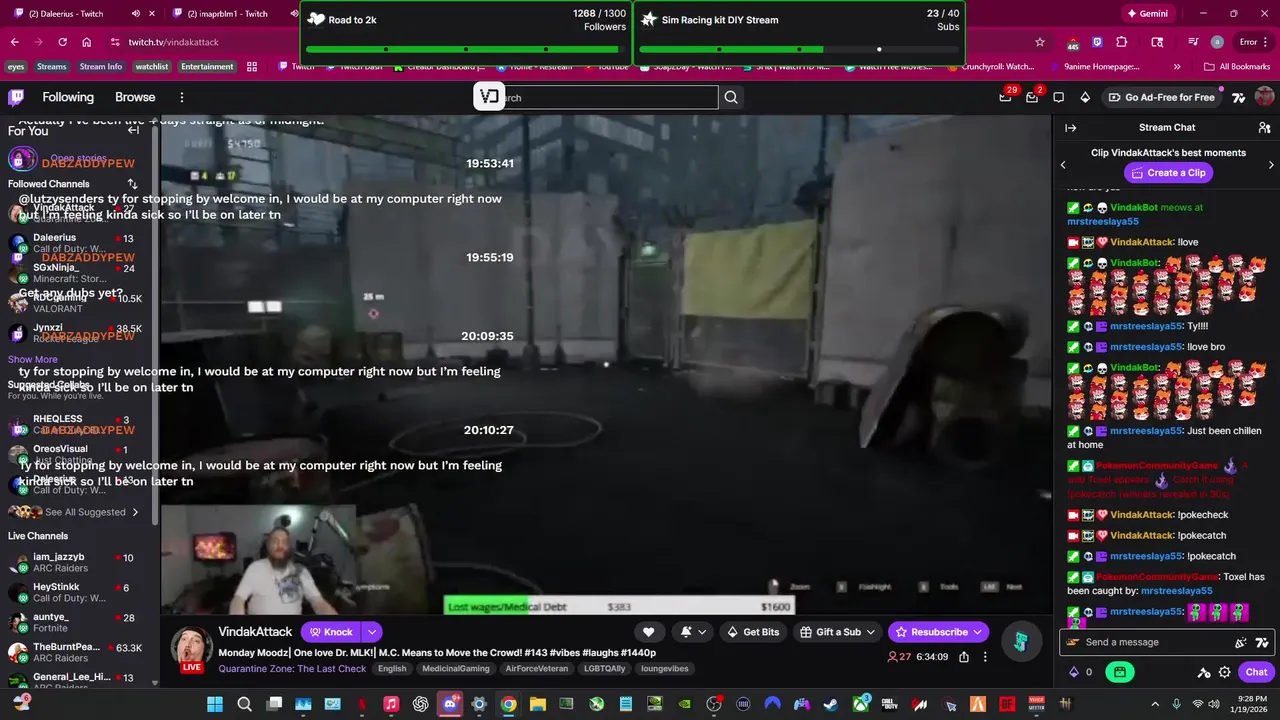This screenshot has width=1280, height=720.
Task: Open auntye_ live channel
Action: 76,622
